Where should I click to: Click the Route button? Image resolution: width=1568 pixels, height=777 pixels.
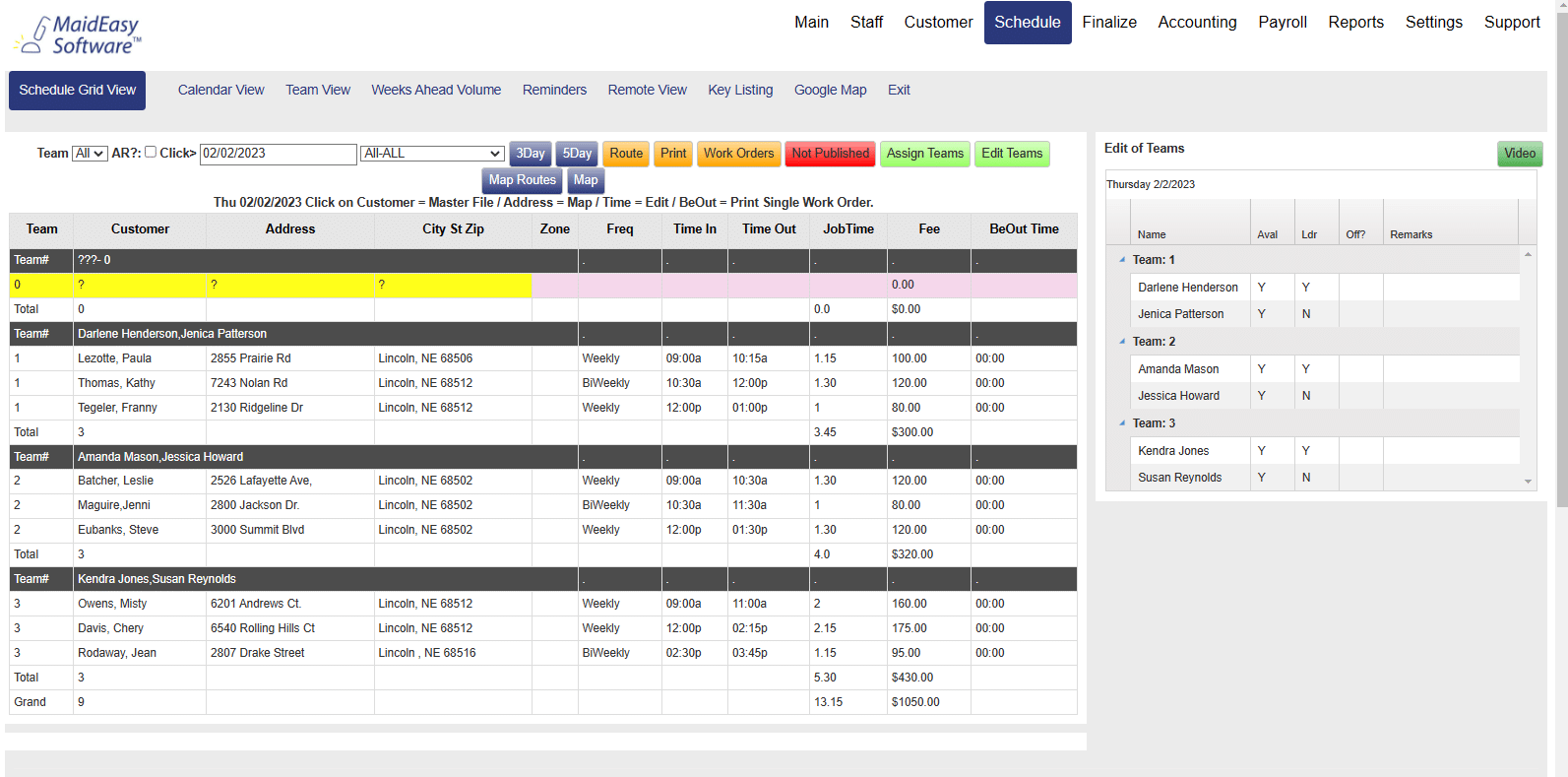[x=626, y=154]
